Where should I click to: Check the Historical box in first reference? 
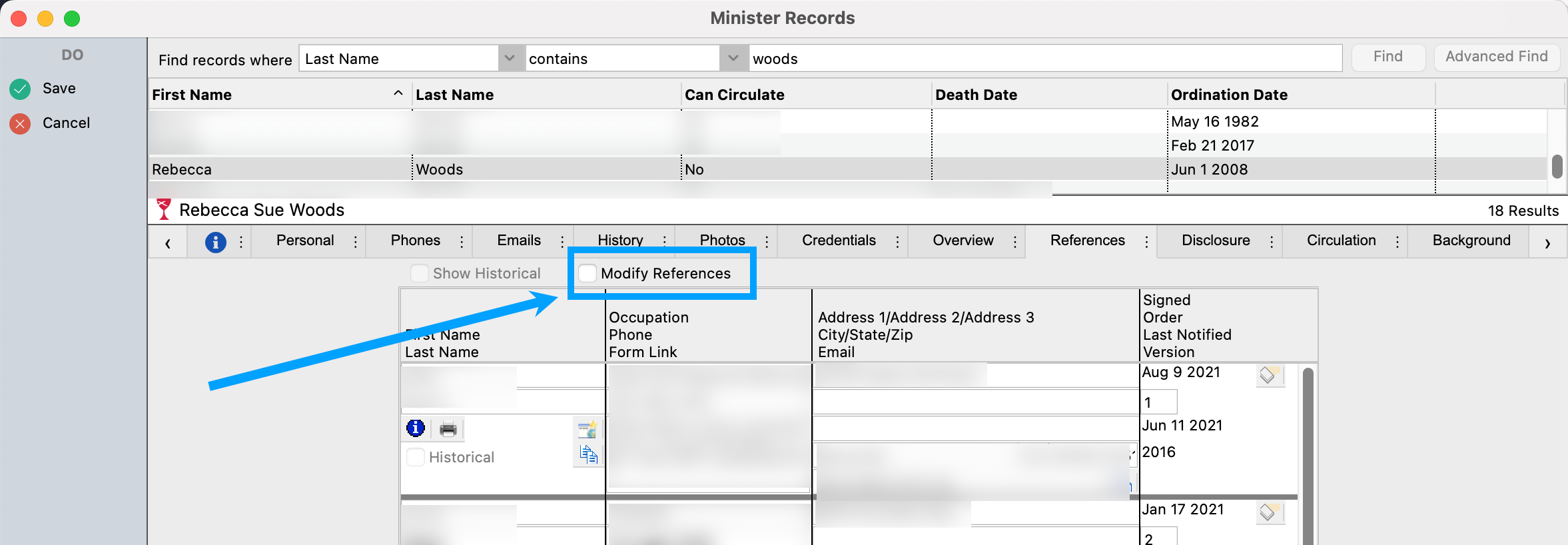click(416, 457)
